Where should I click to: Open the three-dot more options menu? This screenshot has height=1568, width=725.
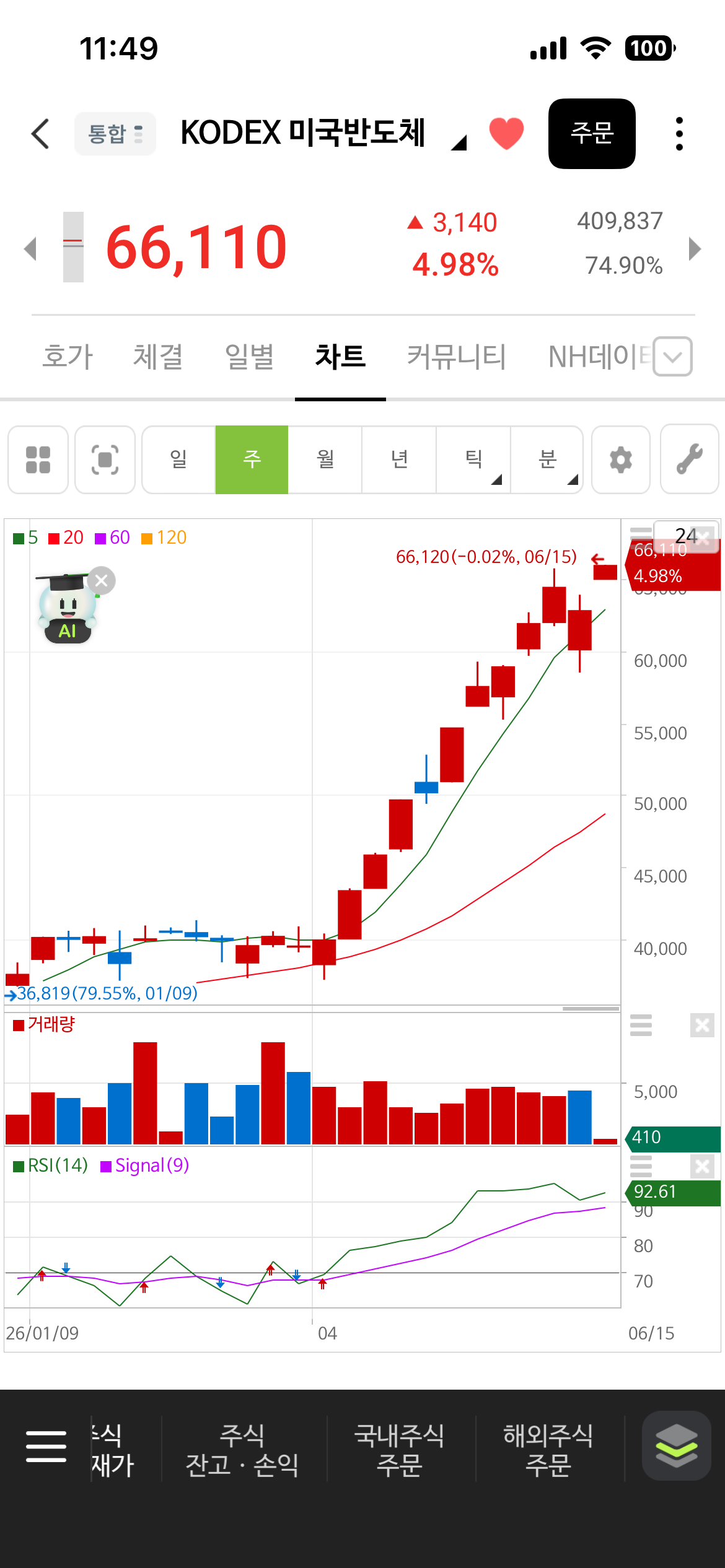click(x=679, y=134)
